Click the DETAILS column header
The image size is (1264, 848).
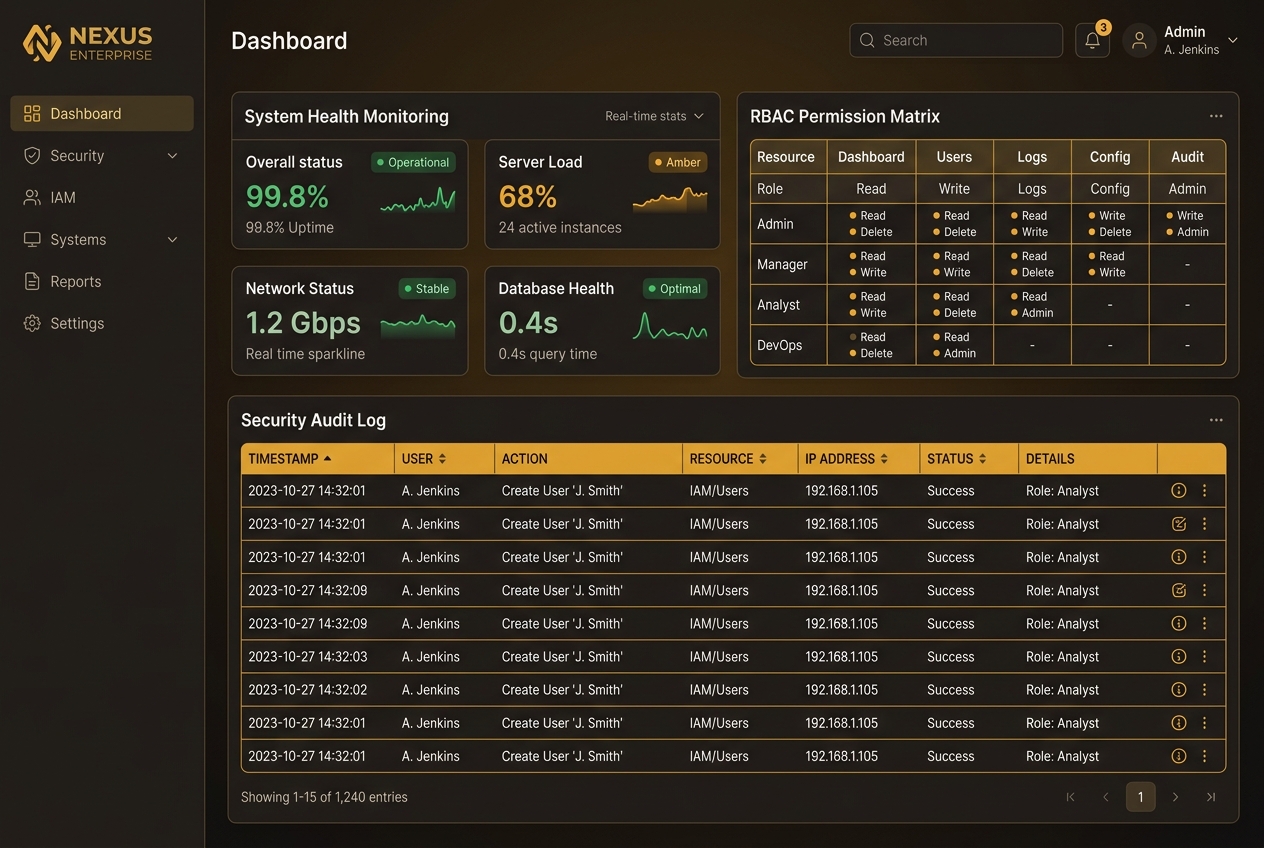tap(1050, 459)
